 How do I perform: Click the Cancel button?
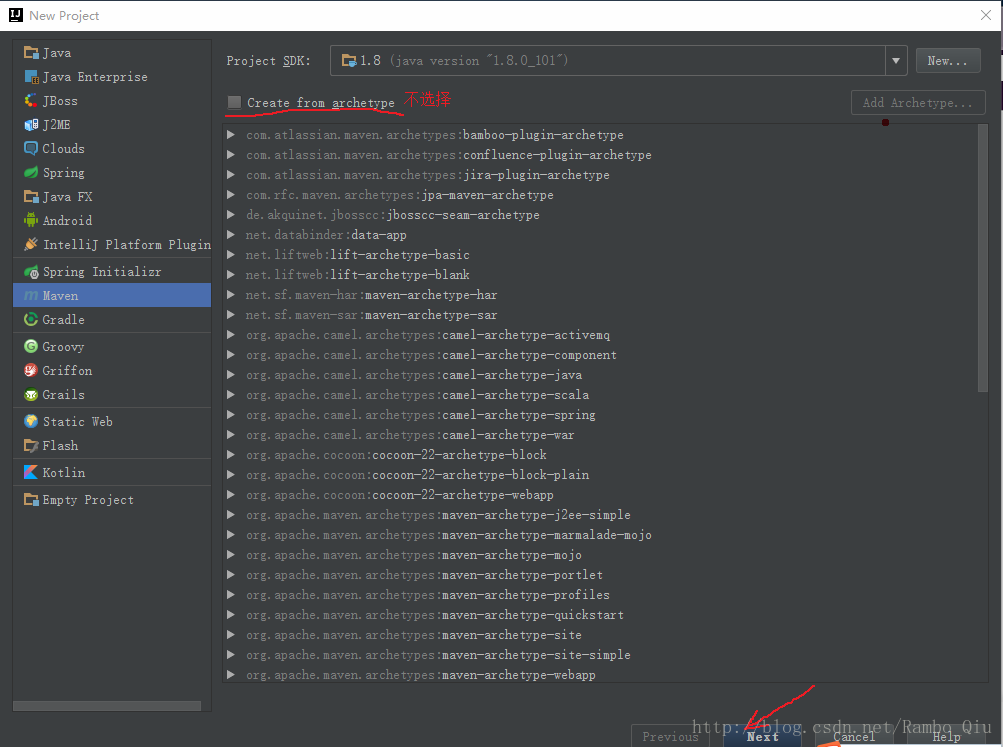point(854,736)
